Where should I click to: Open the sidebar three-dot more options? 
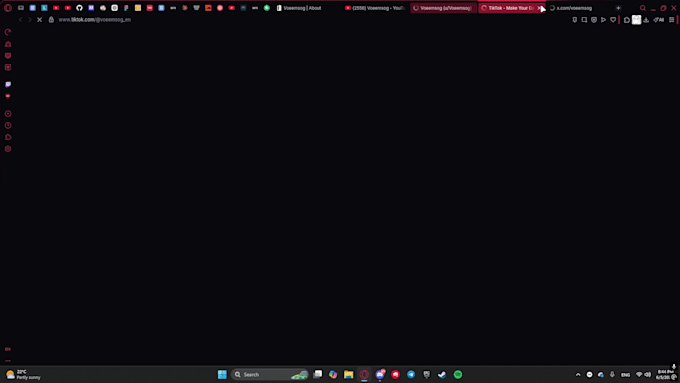point(8,361)
